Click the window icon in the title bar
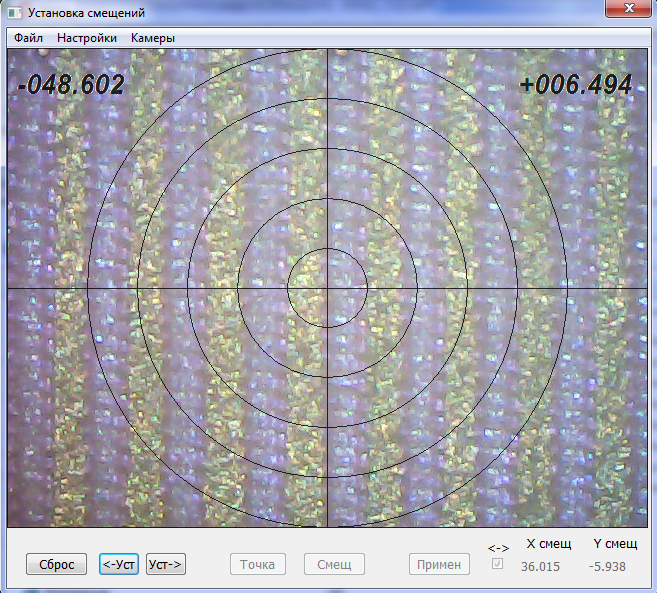Screen dimensions: 657x593 click(x=15, y=13)
